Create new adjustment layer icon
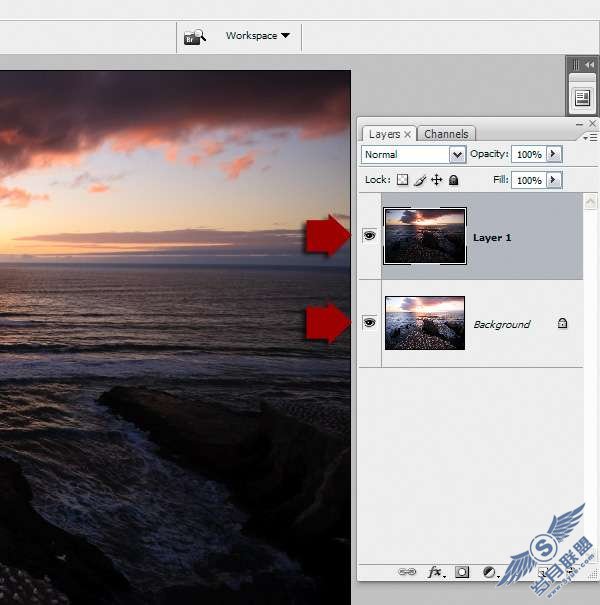 pyautogui.click(x=490, y=572)
